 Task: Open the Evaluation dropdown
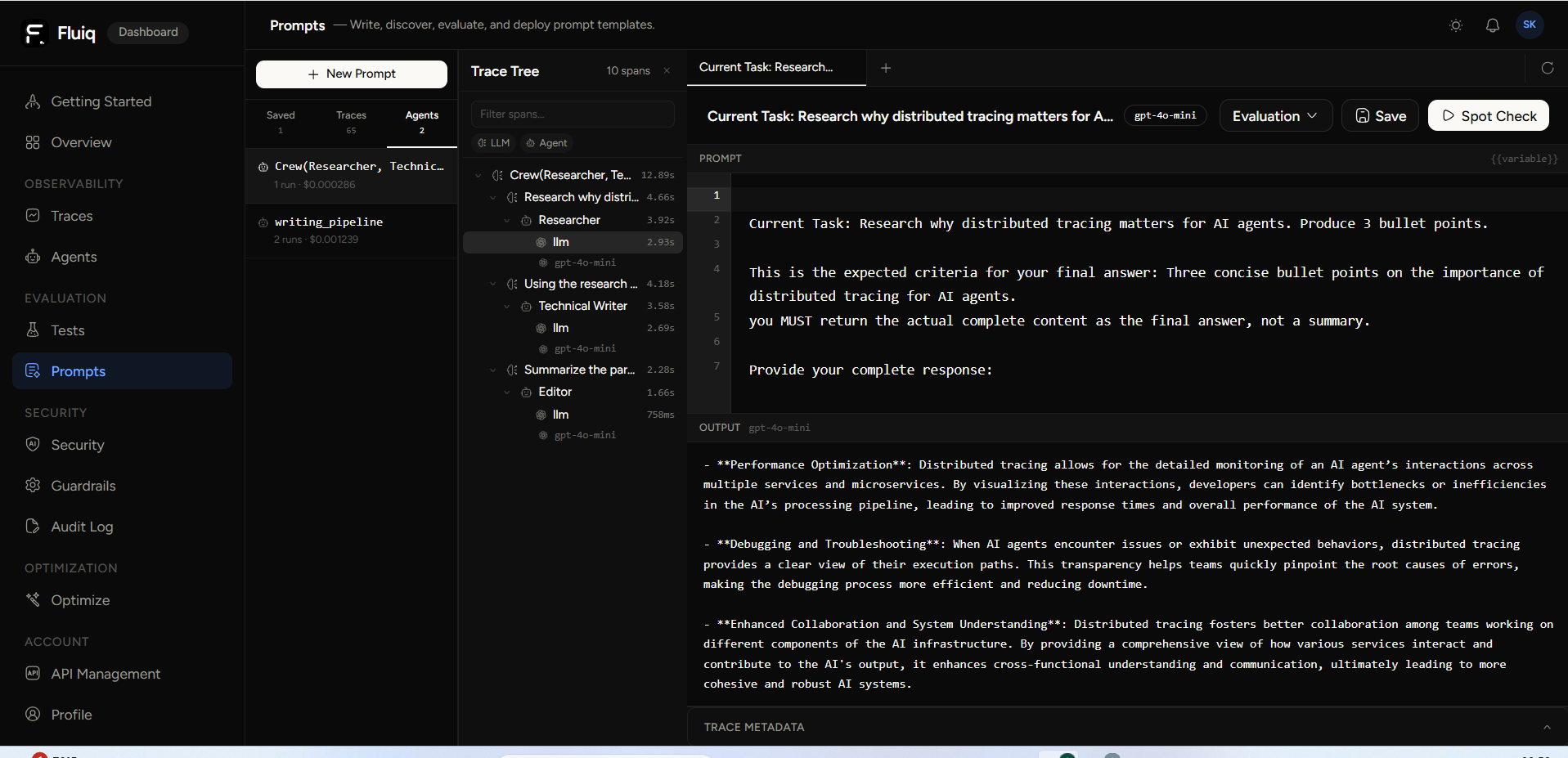pyautogui.click(x=1275, y=116)
